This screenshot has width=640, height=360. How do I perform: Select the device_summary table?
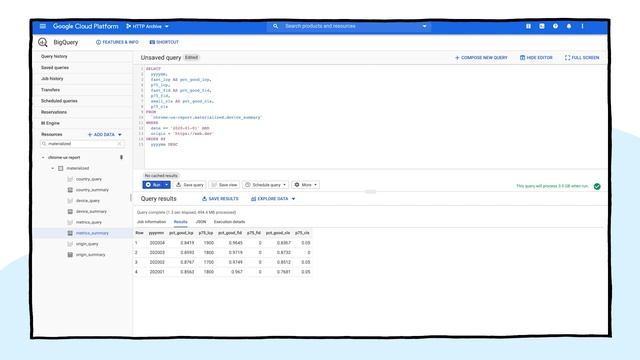[91, 211]
